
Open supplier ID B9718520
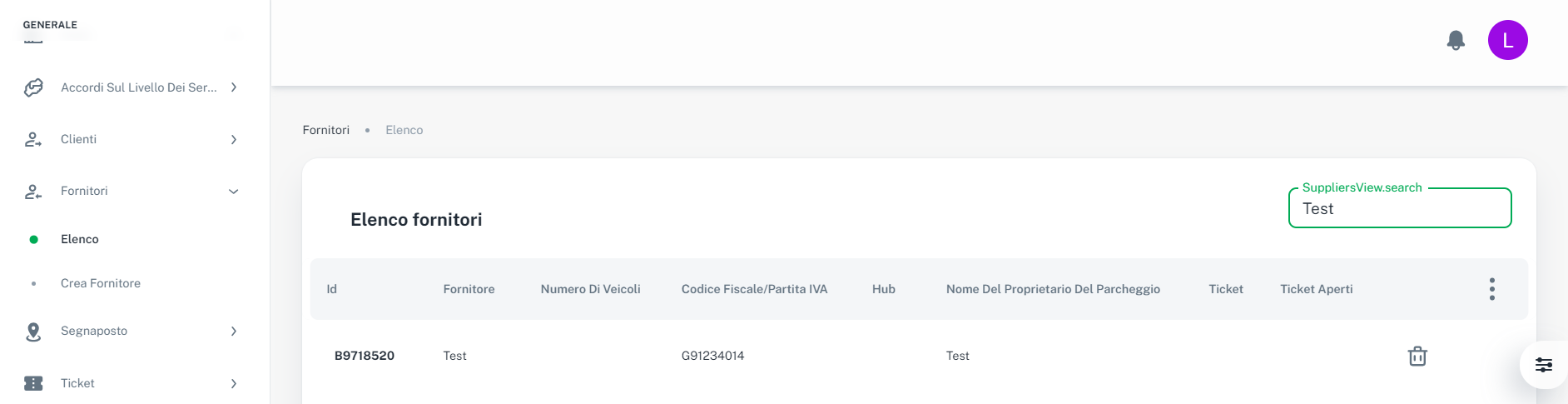pyautogui.click(x=365, y=356)
